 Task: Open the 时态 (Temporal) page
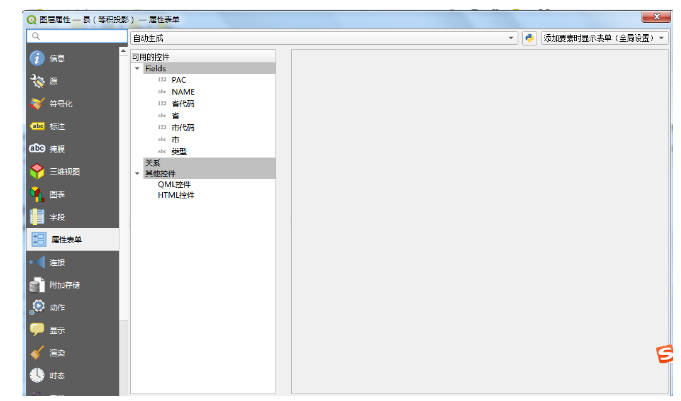(x=73, y=375)
